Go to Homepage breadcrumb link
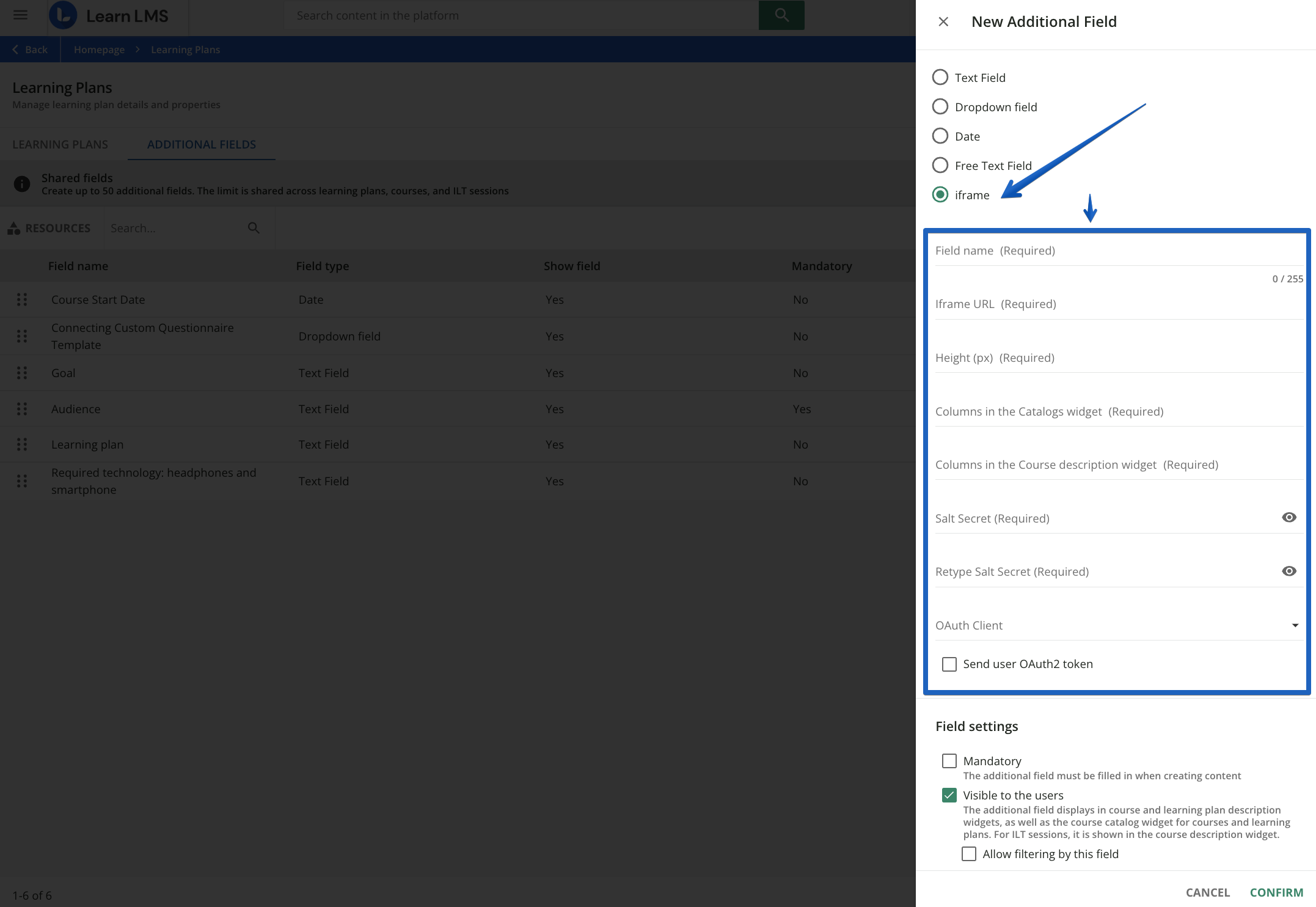The image size is (1316, 907). [99, 50]
